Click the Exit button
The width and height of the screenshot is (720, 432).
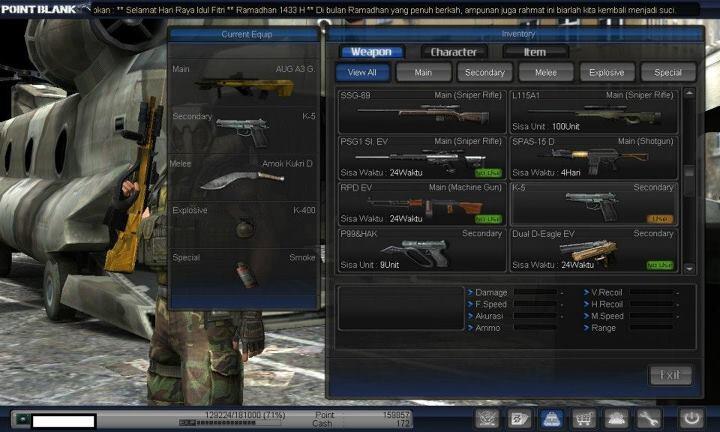pyautogui.click(x=670, y=375)
